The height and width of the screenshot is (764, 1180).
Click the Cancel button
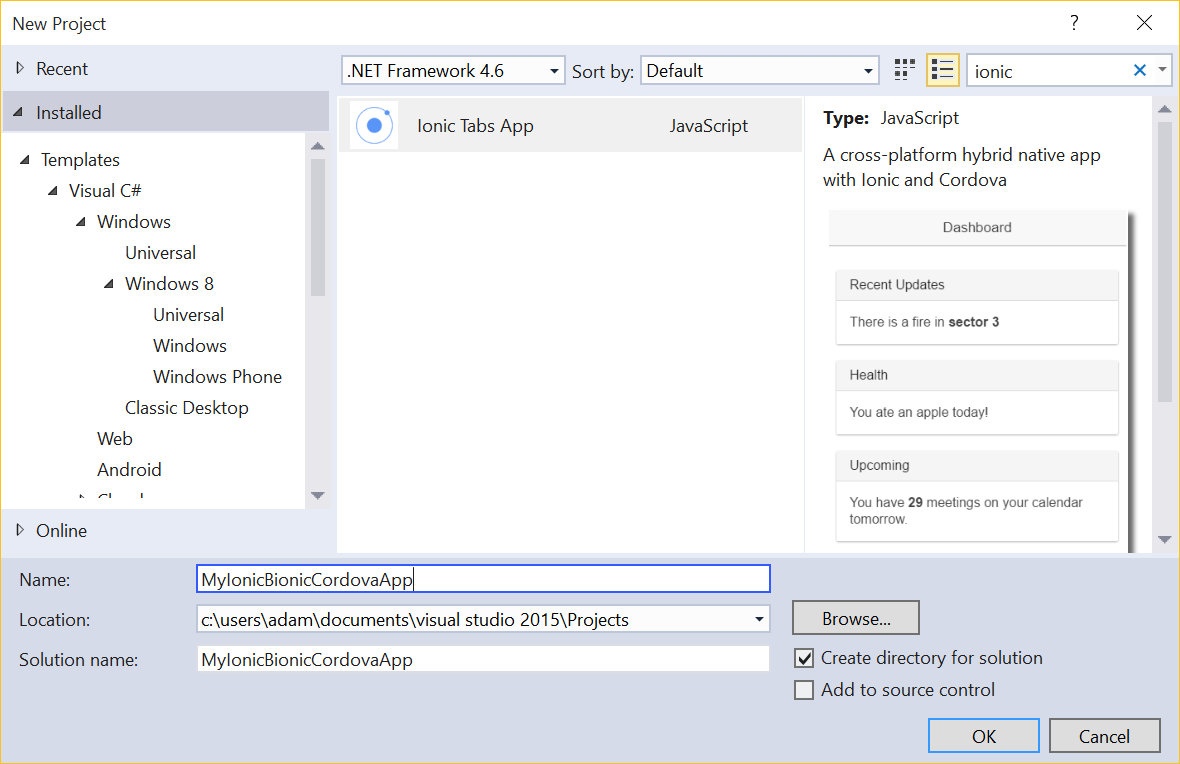(1104, 735)
